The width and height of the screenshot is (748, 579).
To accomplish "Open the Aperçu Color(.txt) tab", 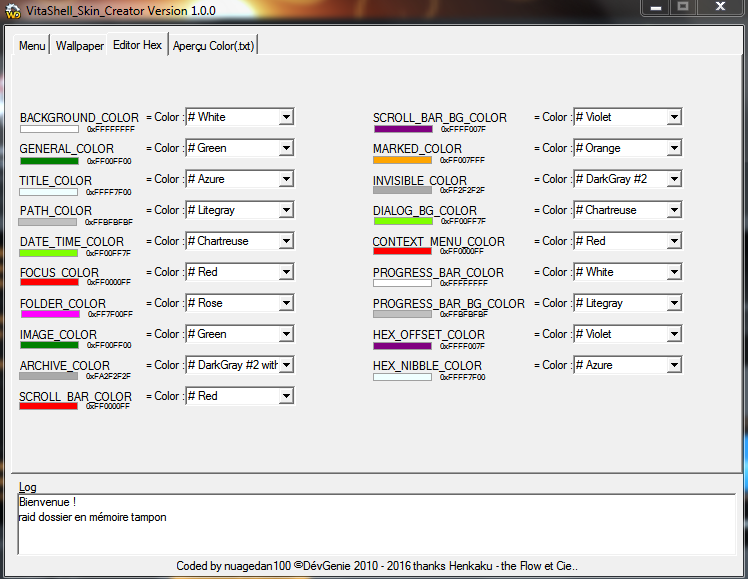I will point(213,46).
